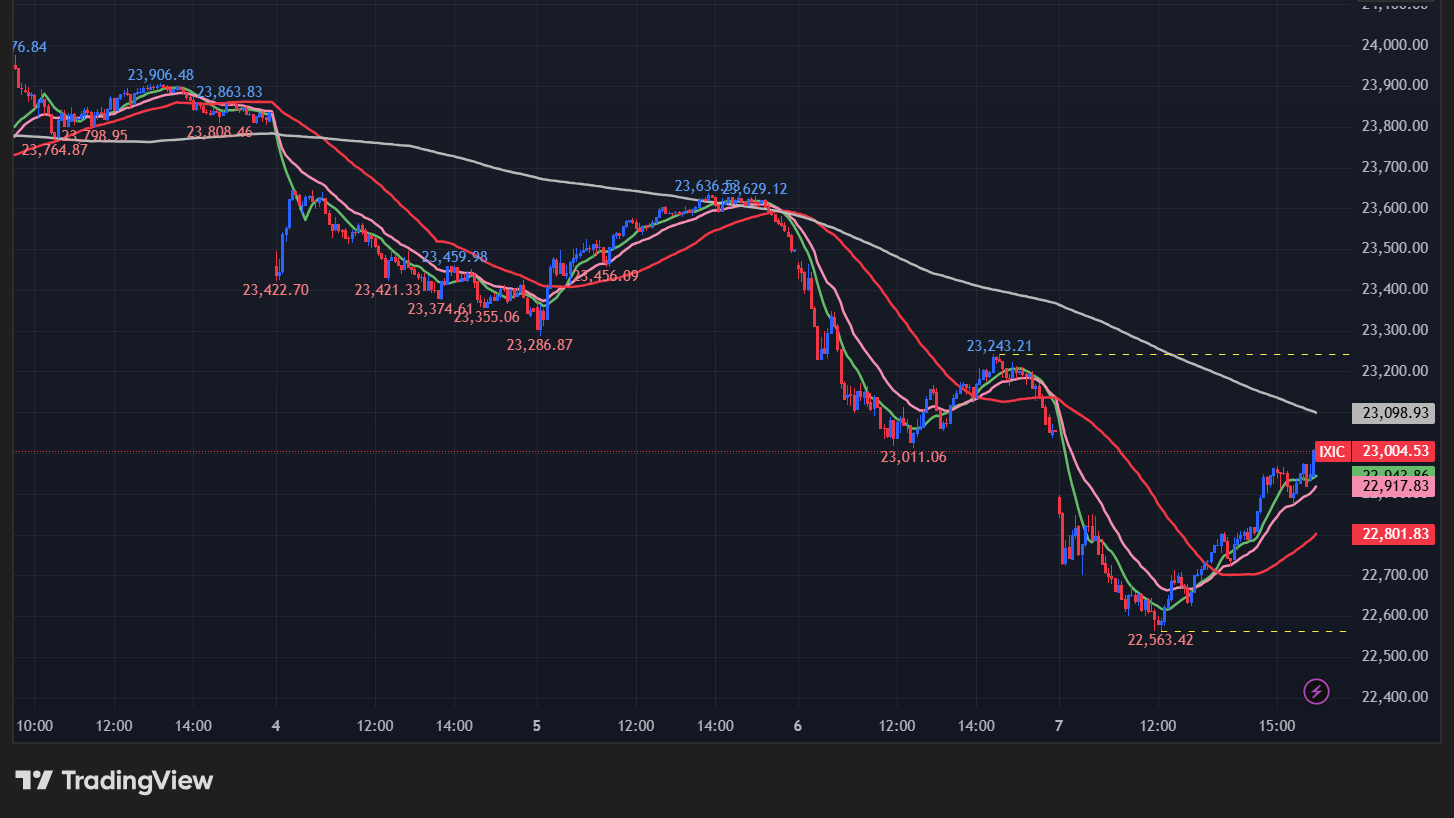Click the red IXIC symbol label
The width and height of the screenshot is (1454, 818).
click(x=1331, y=451)
